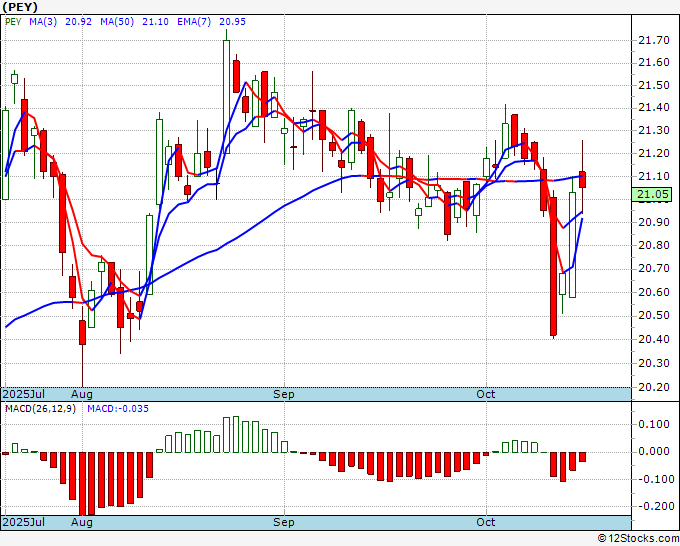This screenshot has width=680, height=546.
Task: Click the 21.60 price axis label
Action: [x=654, y=62]
